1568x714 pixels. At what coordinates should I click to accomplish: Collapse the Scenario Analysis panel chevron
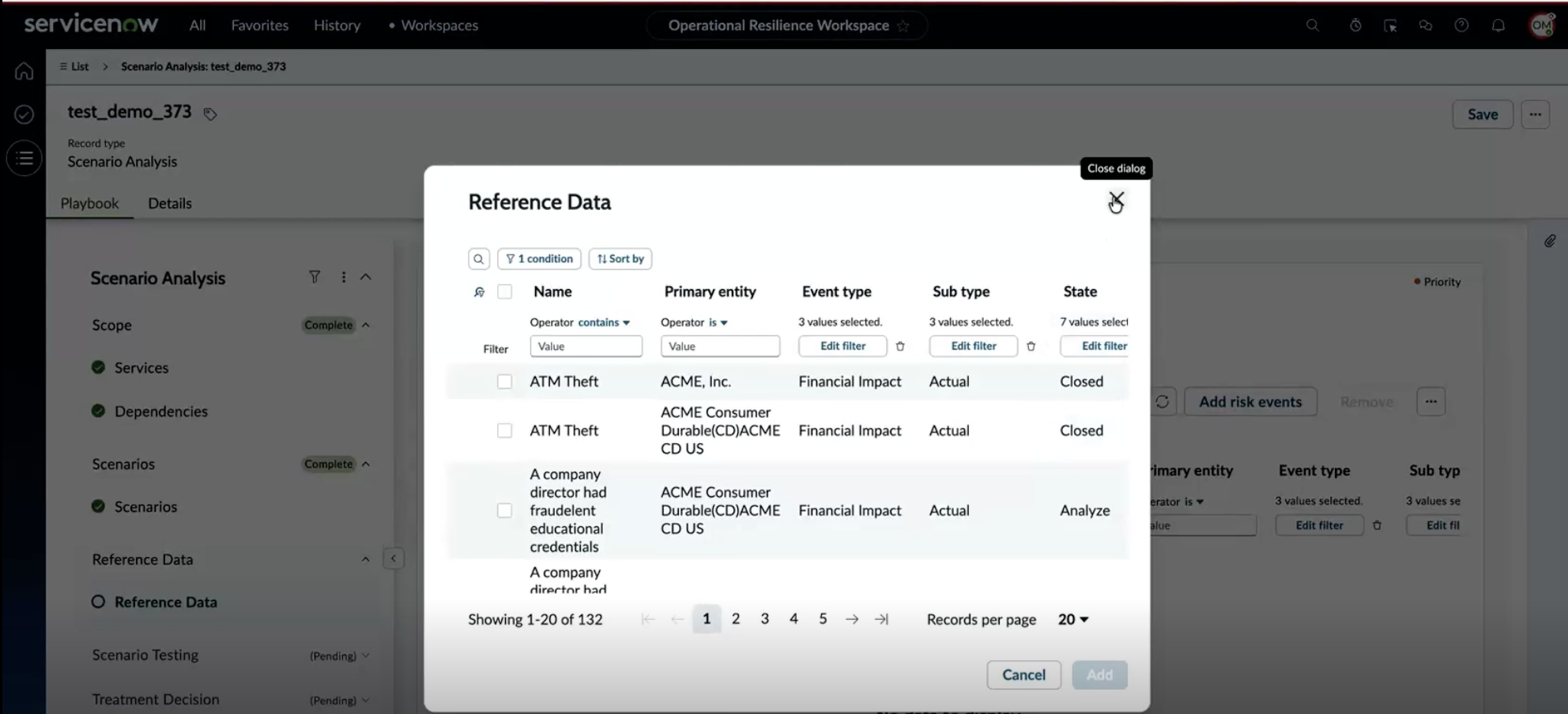pos(366,277)
